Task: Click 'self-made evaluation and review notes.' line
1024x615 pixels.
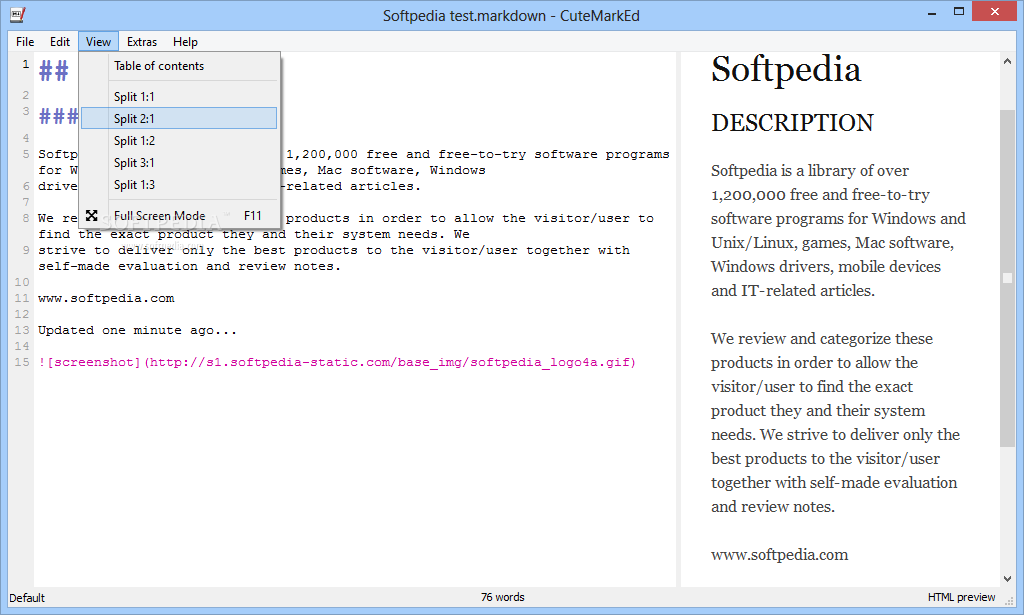Action: [x=189, y=266]
